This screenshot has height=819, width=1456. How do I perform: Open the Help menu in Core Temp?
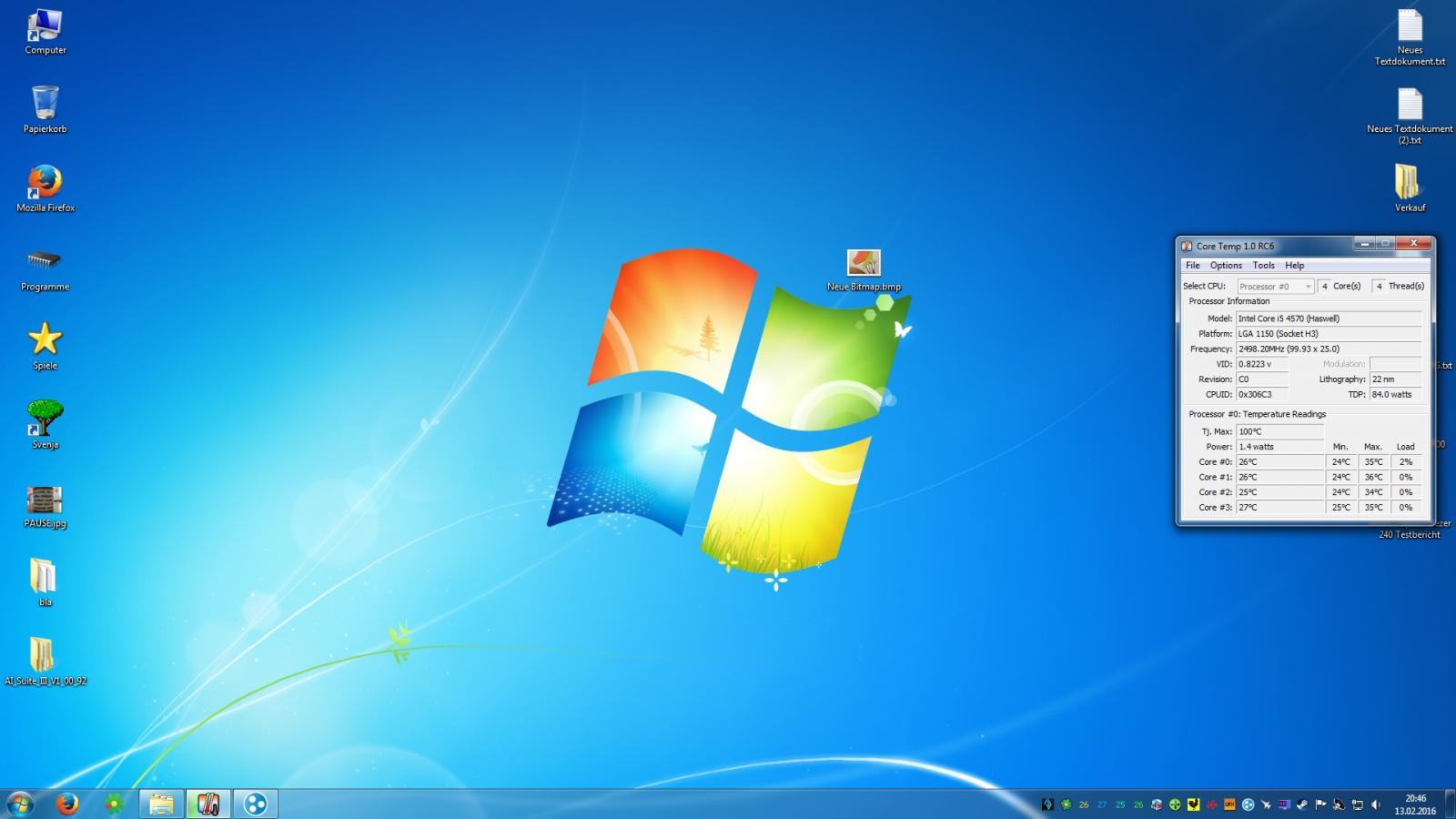(1294, 266)
